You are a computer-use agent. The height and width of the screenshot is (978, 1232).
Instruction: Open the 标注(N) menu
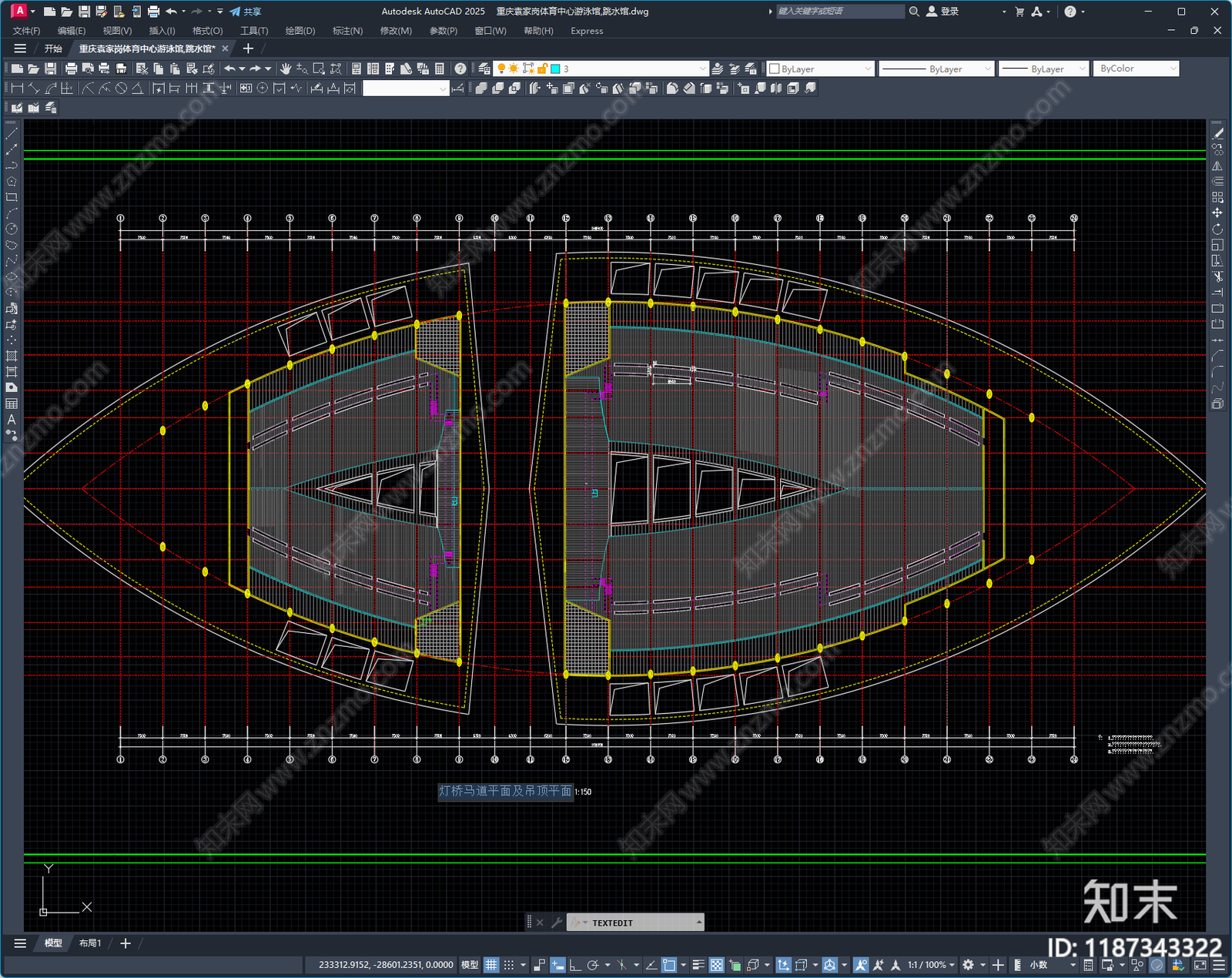(x=347, y=31)
